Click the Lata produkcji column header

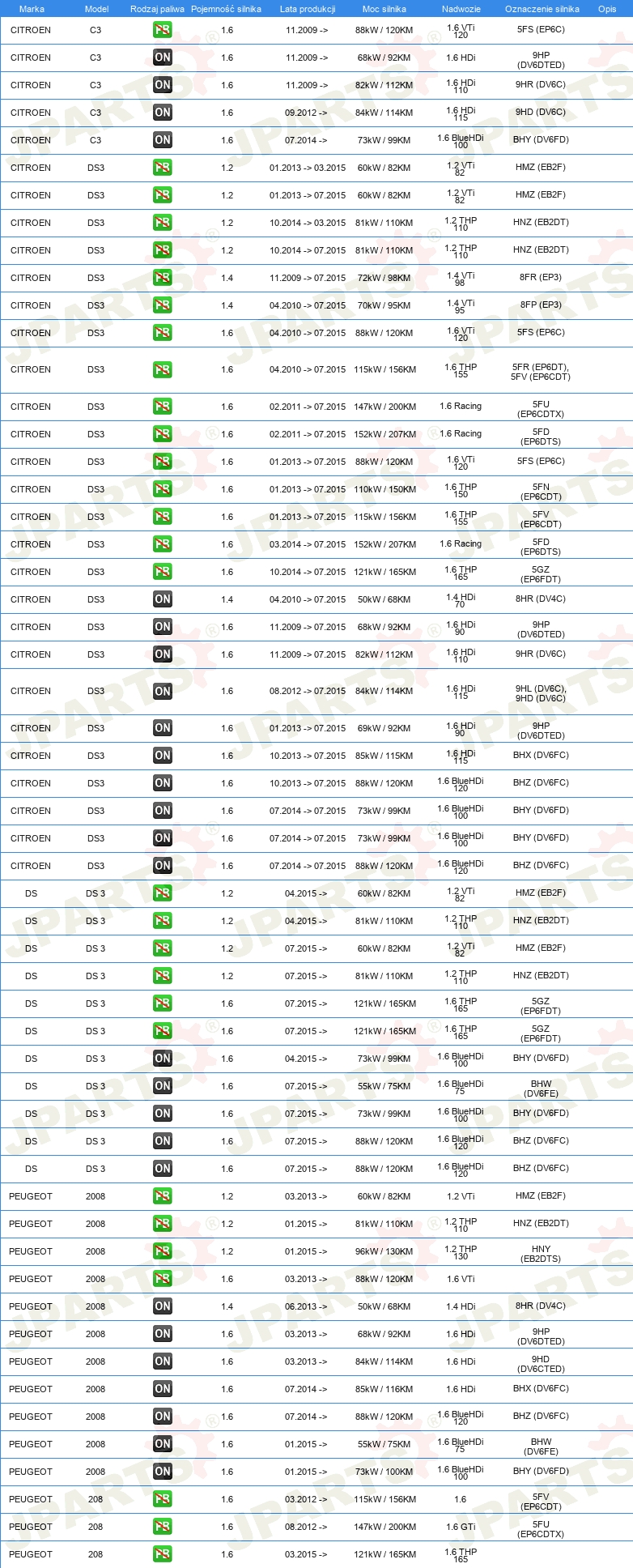pyautogui.click(x=308, y=9)
